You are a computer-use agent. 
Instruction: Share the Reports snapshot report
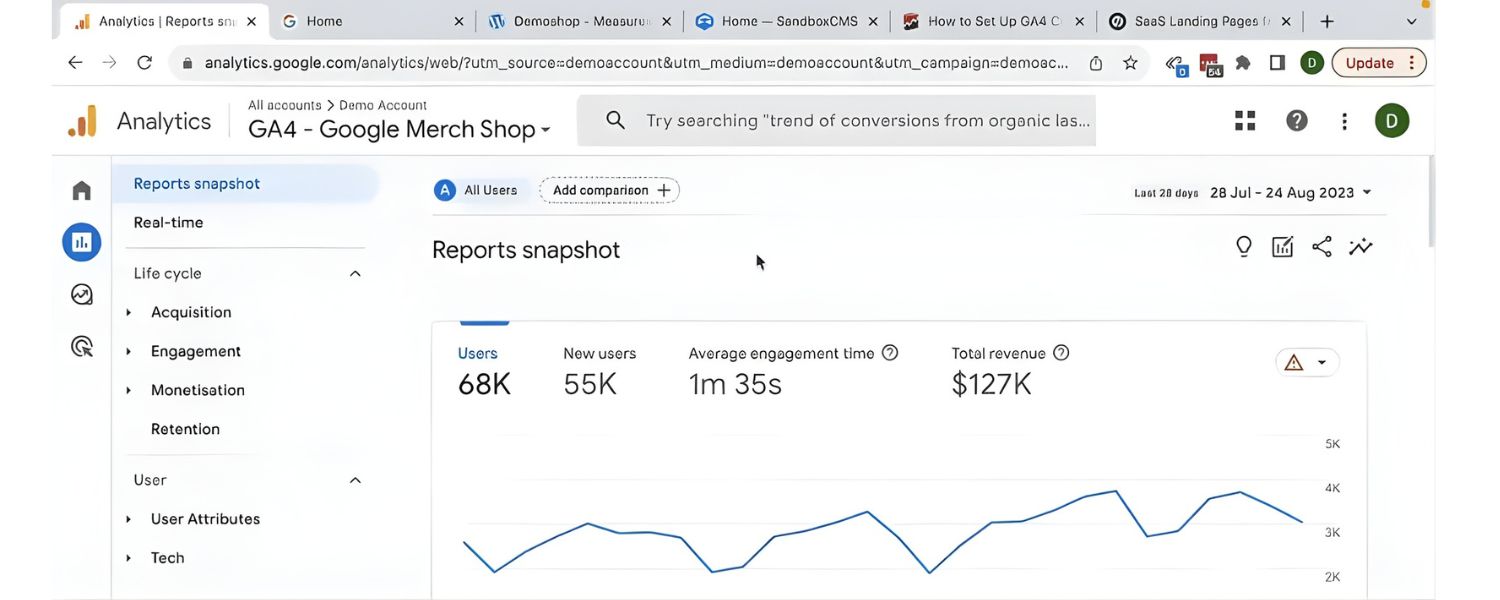(1321, 245)
